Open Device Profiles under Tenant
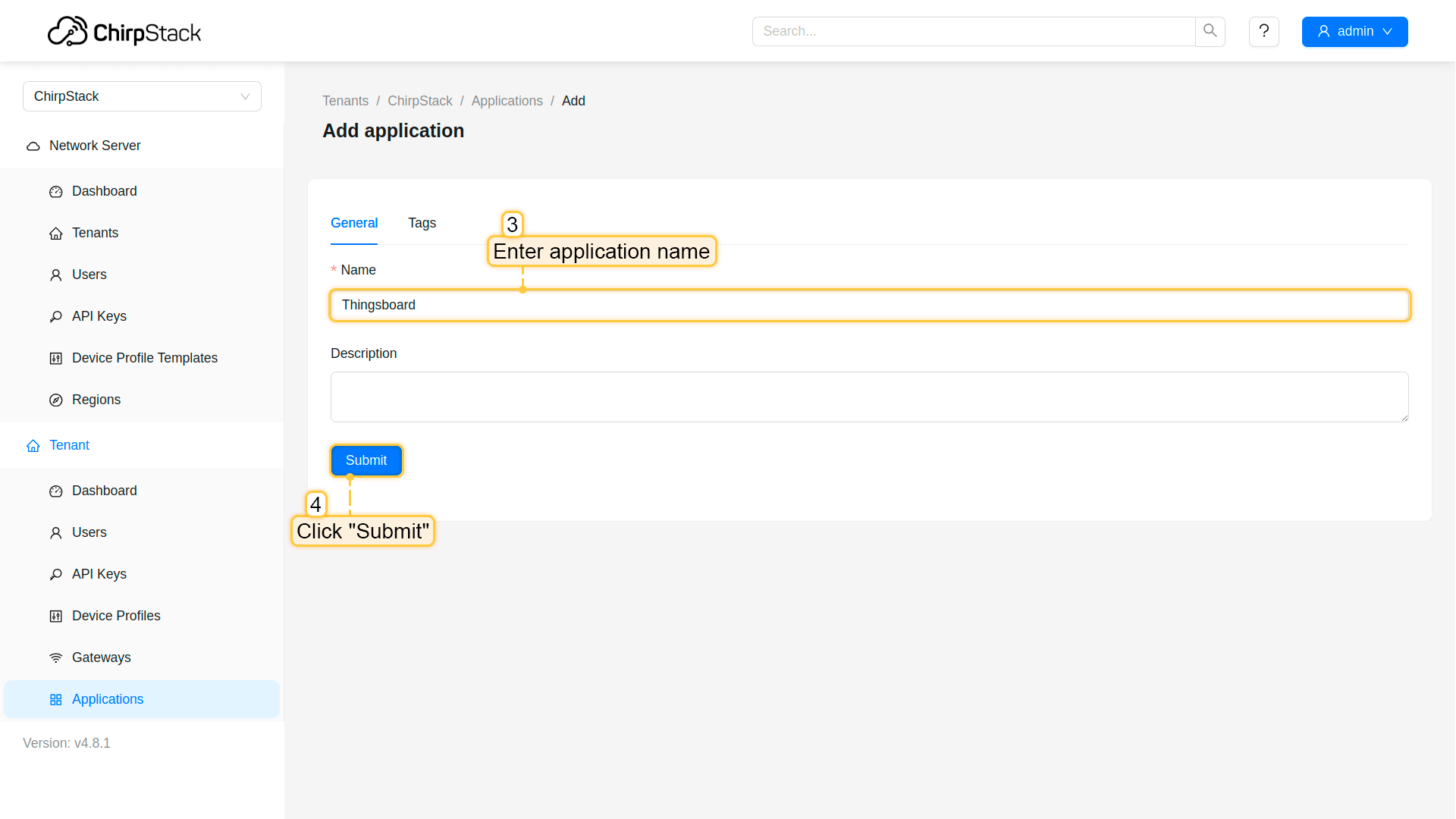1456x819 pixels. pos(116,616)
